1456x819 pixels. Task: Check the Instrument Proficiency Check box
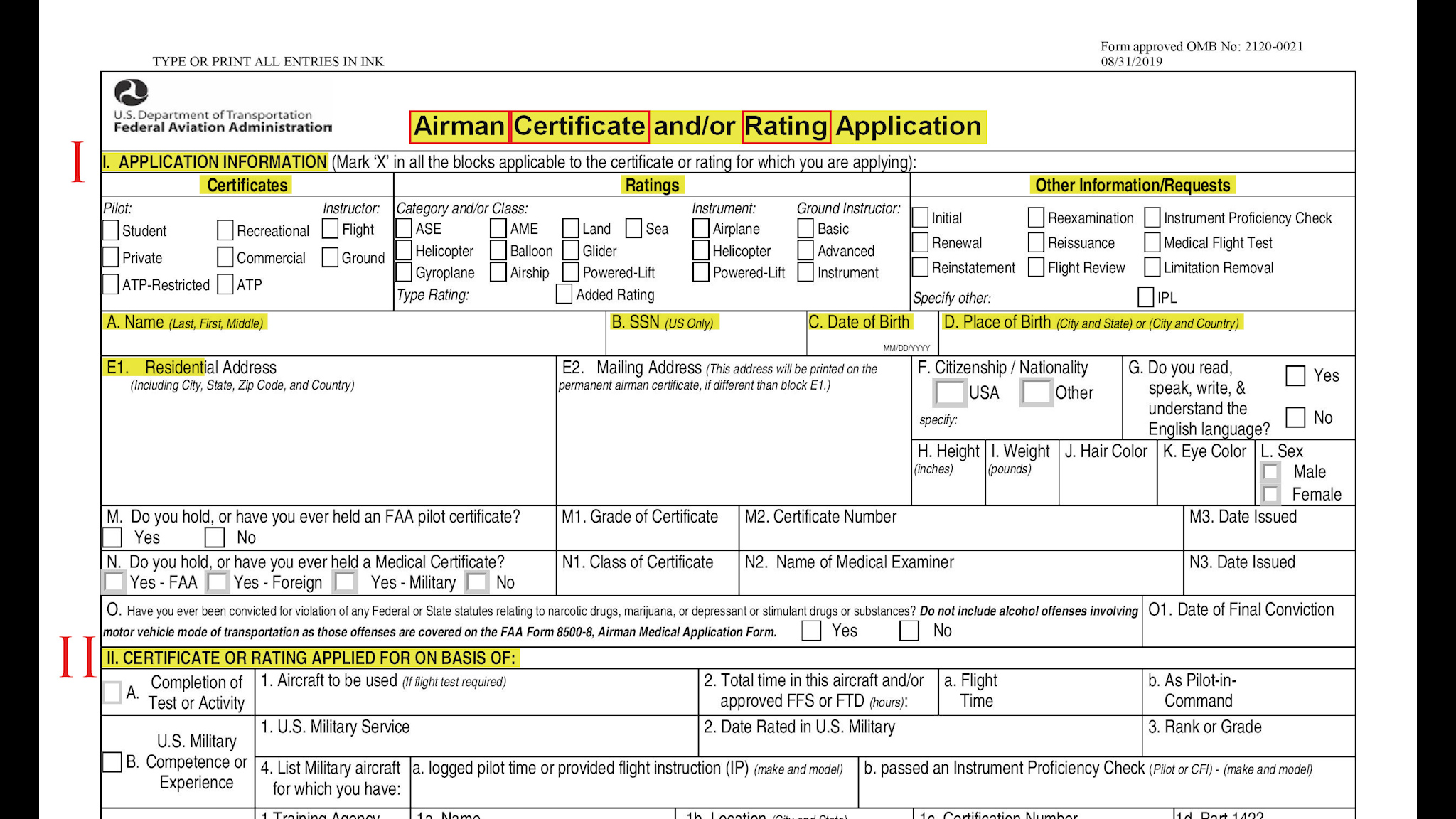coord(1152,218)
